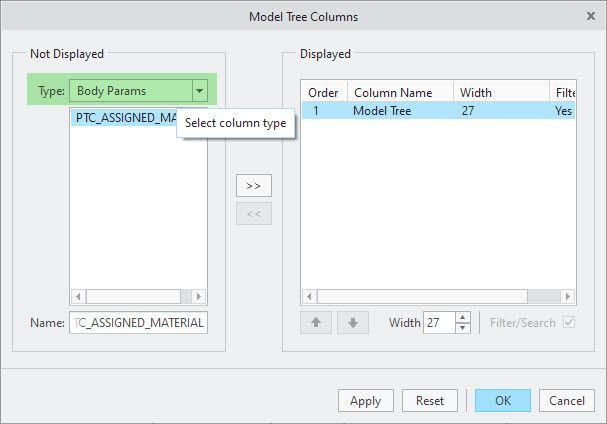607x424 pixels.
Task: Click the remove column (<<) button
Action: (253, 214)
